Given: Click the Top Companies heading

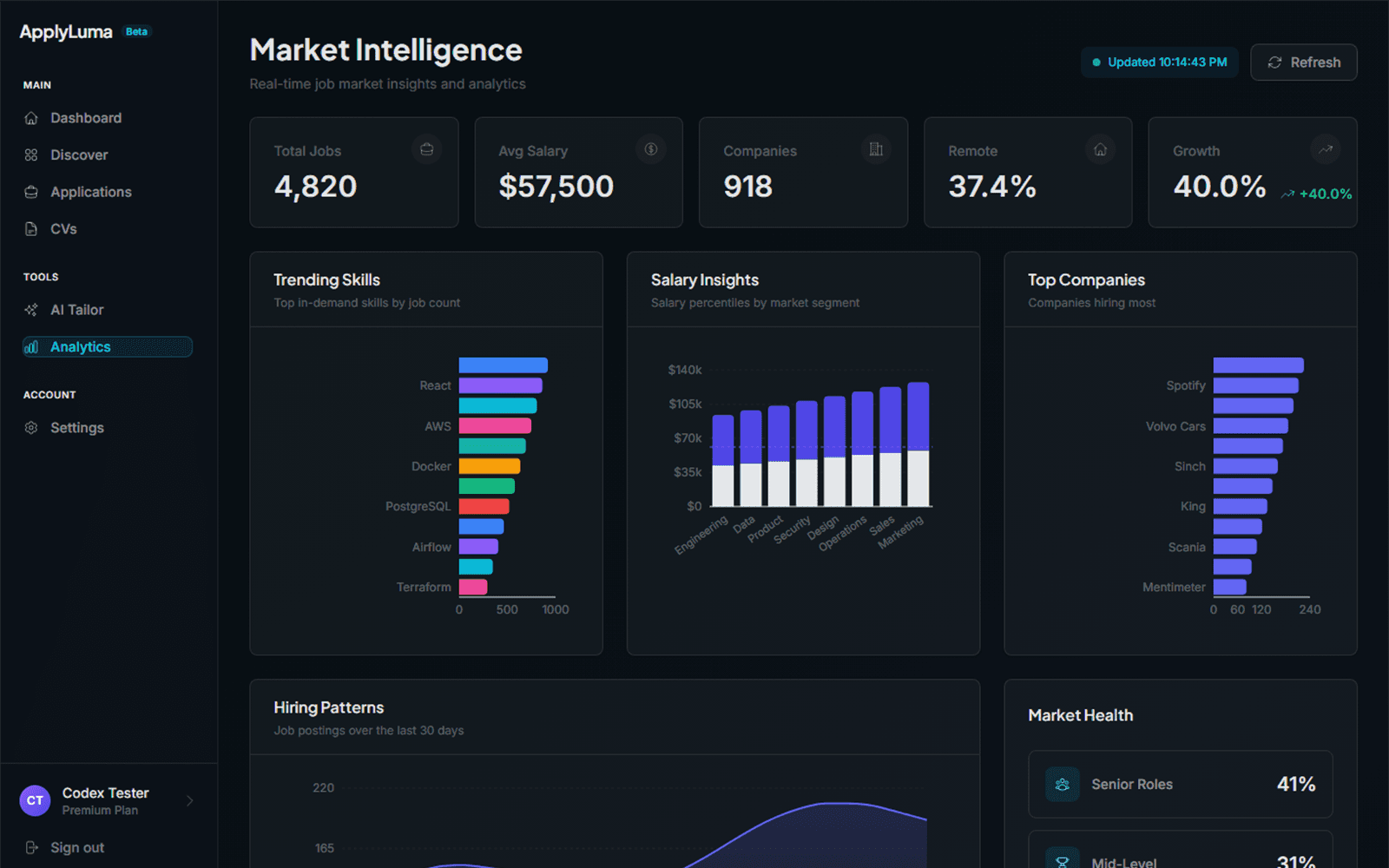Looking at the screenshot, I should tap(1086, 280).
